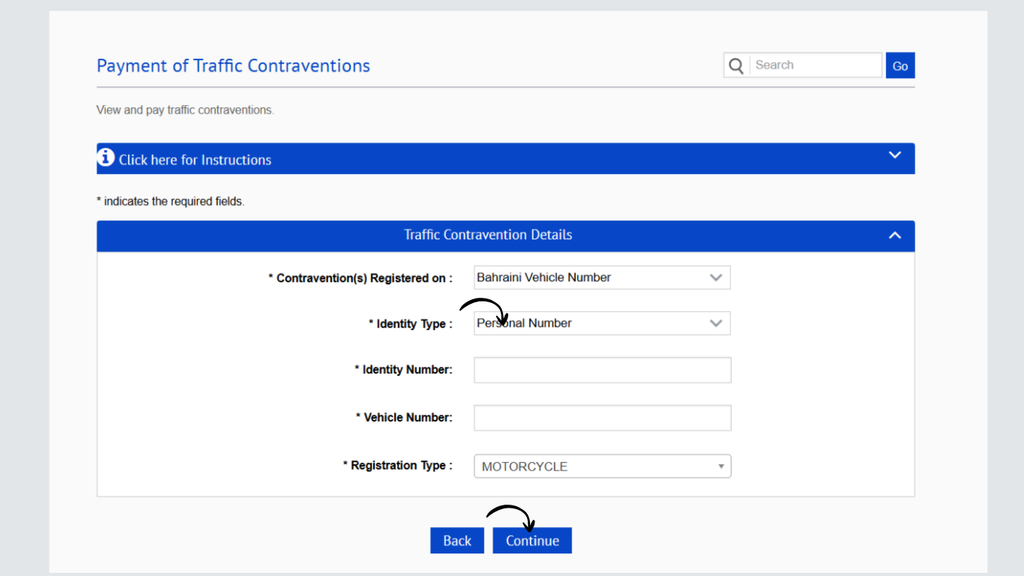The height and width of the screenshot is (576, 1024).
Task: Click the Registration Type label
Action: (x=398, y=466)
